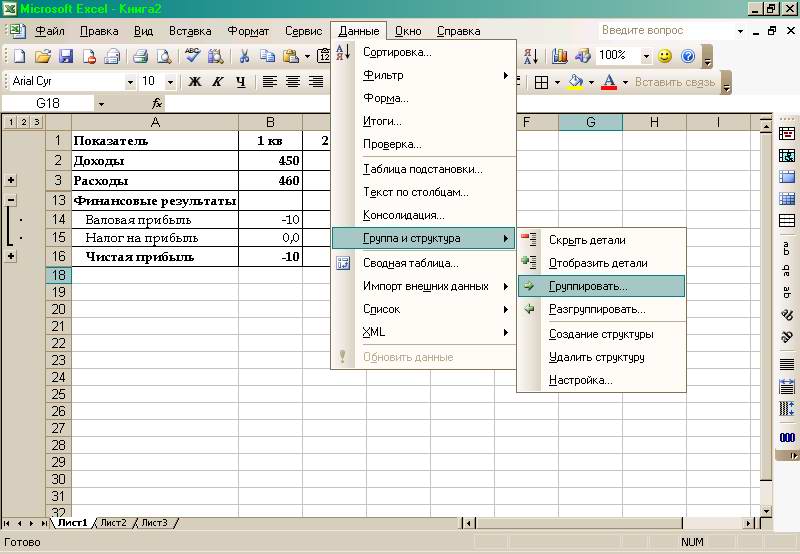Choose Сводная таблица... menu item
800x554 pixels.
click(x=423, y=263)
